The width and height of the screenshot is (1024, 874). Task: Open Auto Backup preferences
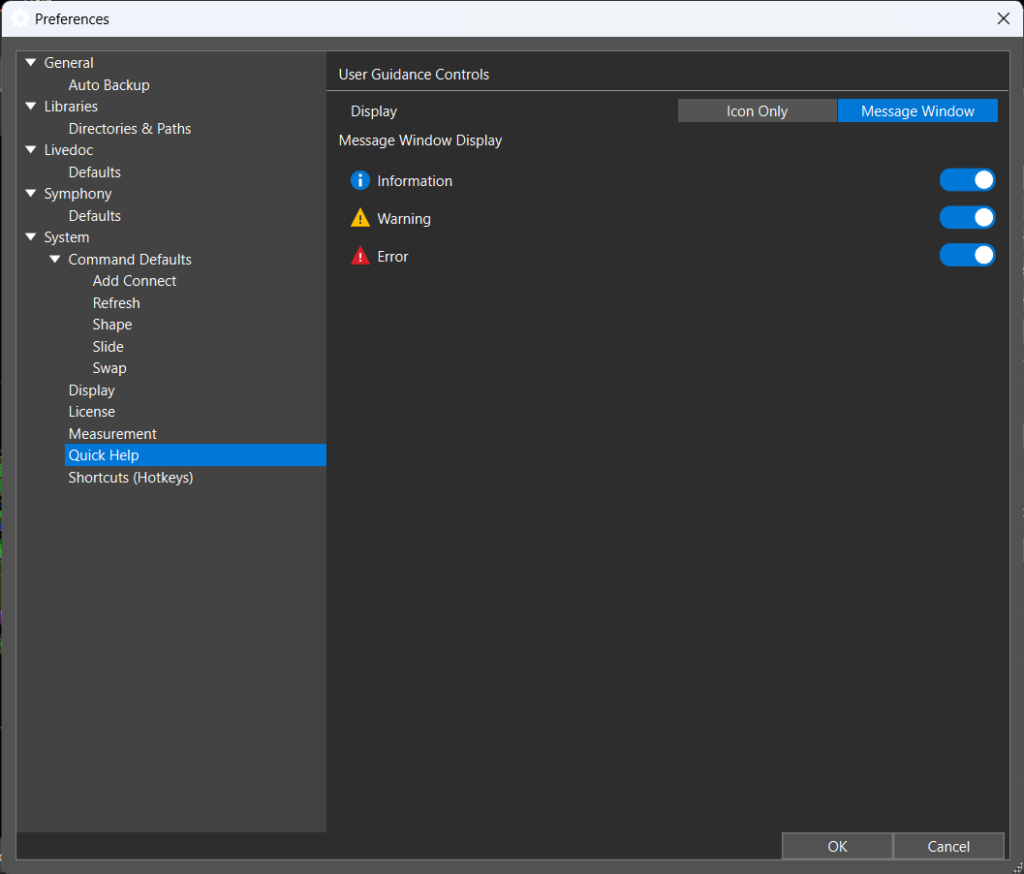coord(109,85)
